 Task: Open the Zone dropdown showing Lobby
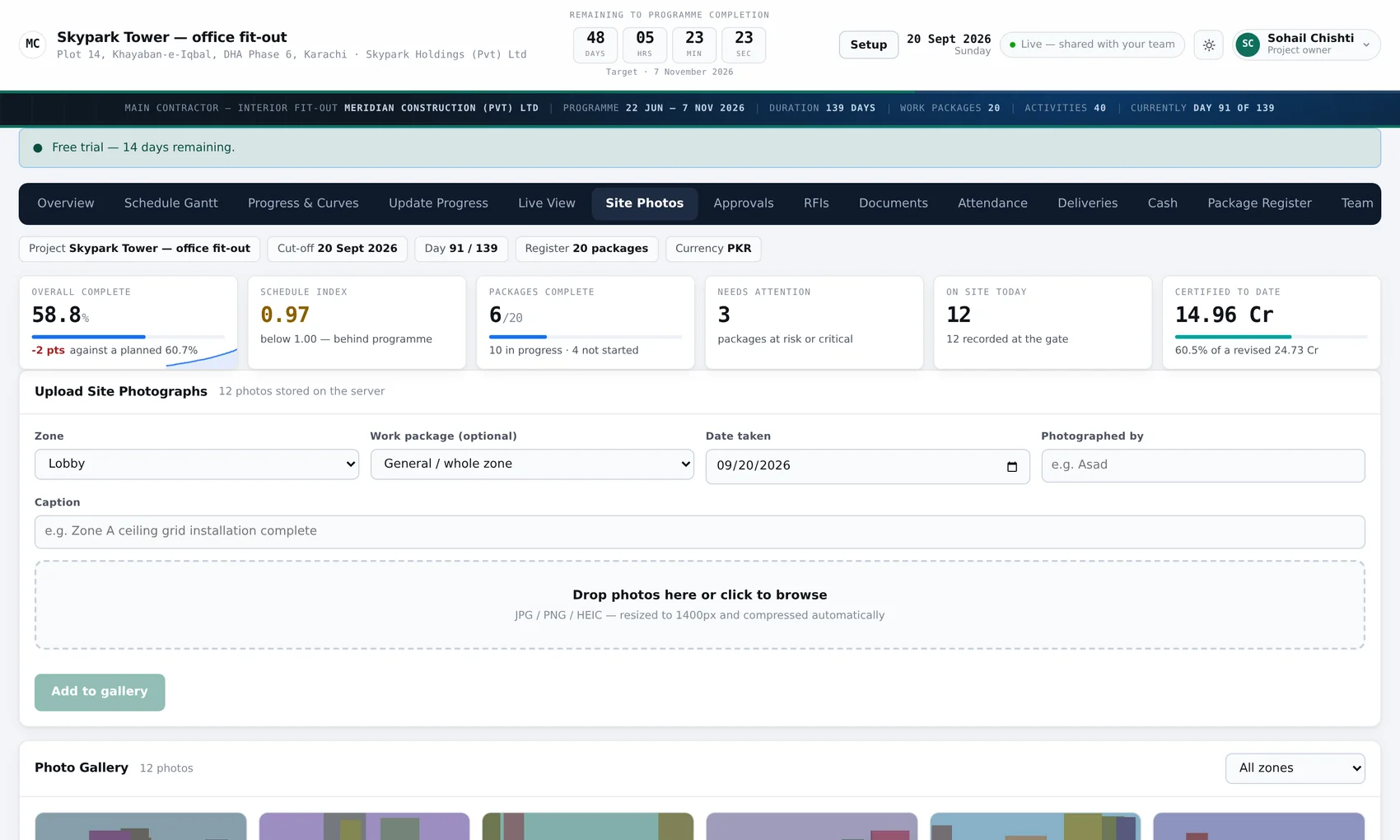pos(197,464)
